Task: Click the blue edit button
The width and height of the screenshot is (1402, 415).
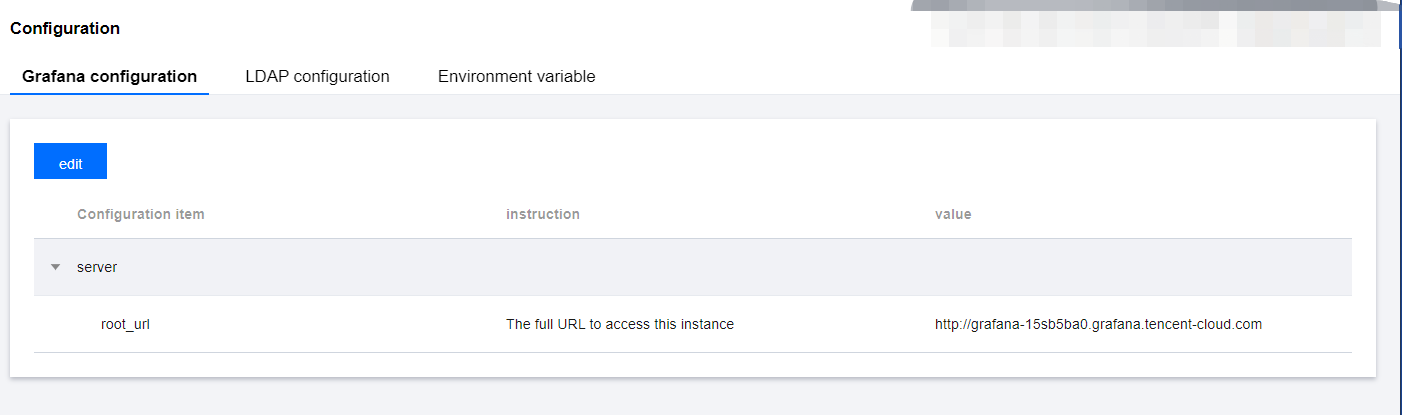Action: click(x=70, y=161)
